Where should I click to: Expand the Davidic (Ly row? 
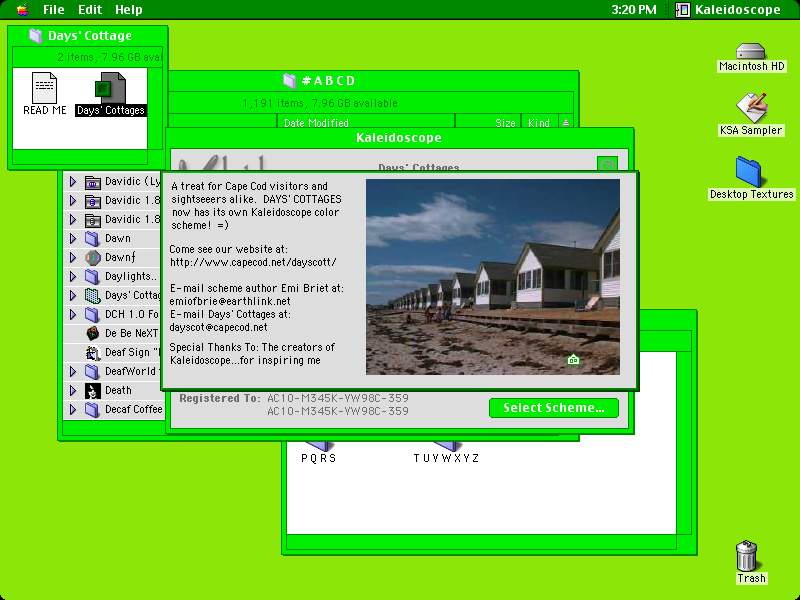tap(73, 181)
